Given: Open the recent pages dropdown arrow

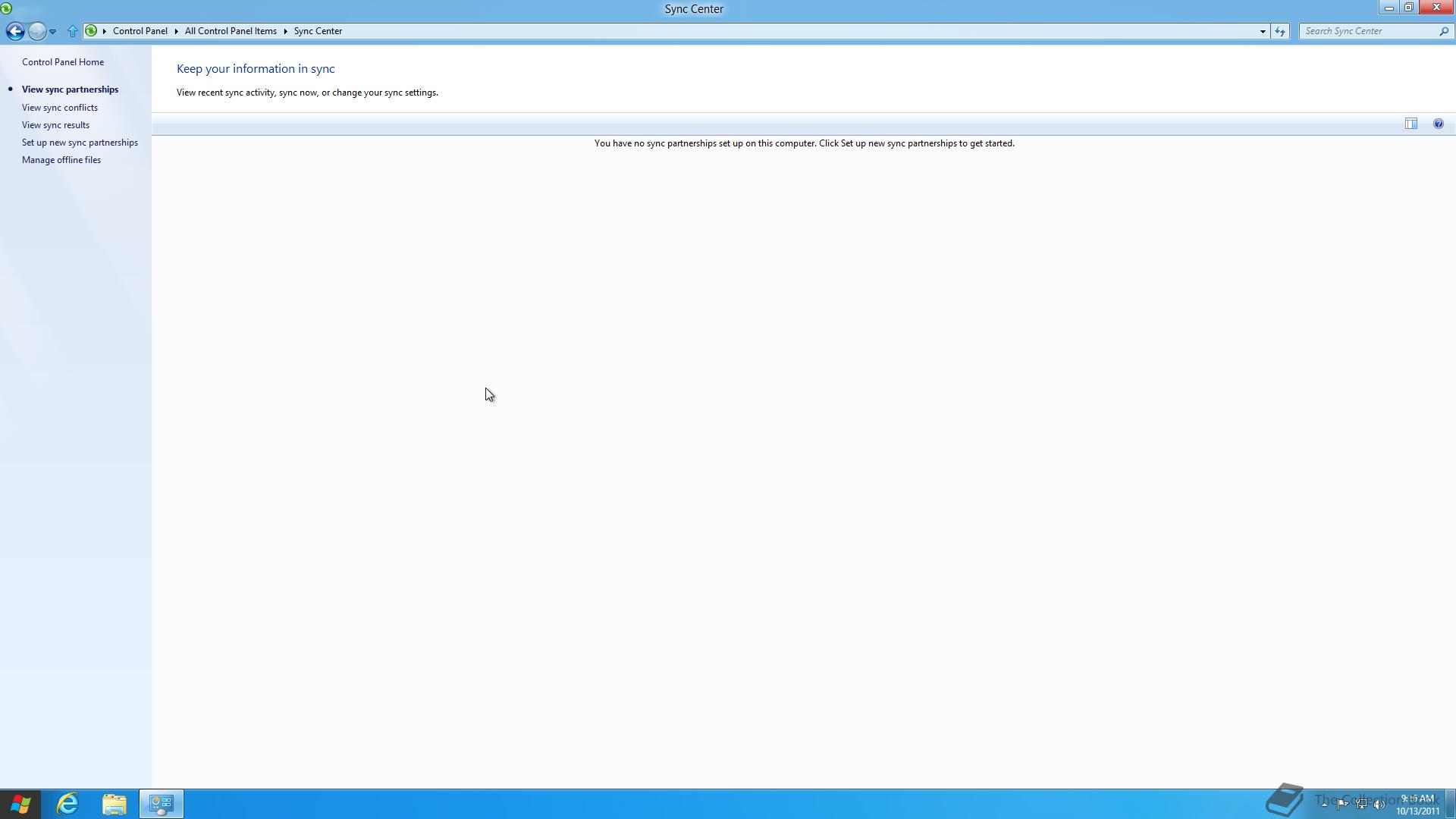Looking at the screenshot, I should [52, 31].
